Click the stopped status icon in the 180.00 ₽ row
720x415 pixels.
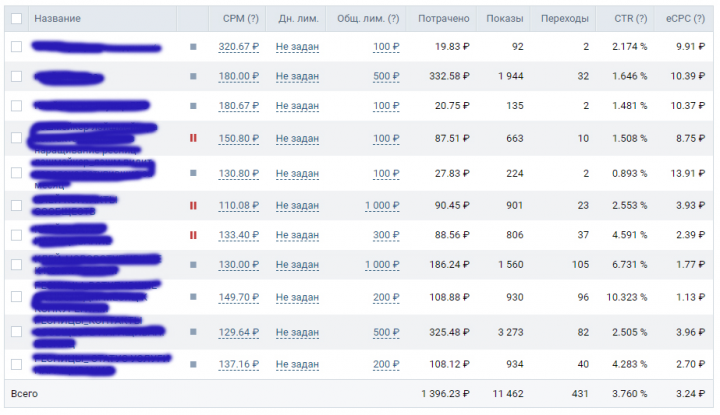(193, 76)
